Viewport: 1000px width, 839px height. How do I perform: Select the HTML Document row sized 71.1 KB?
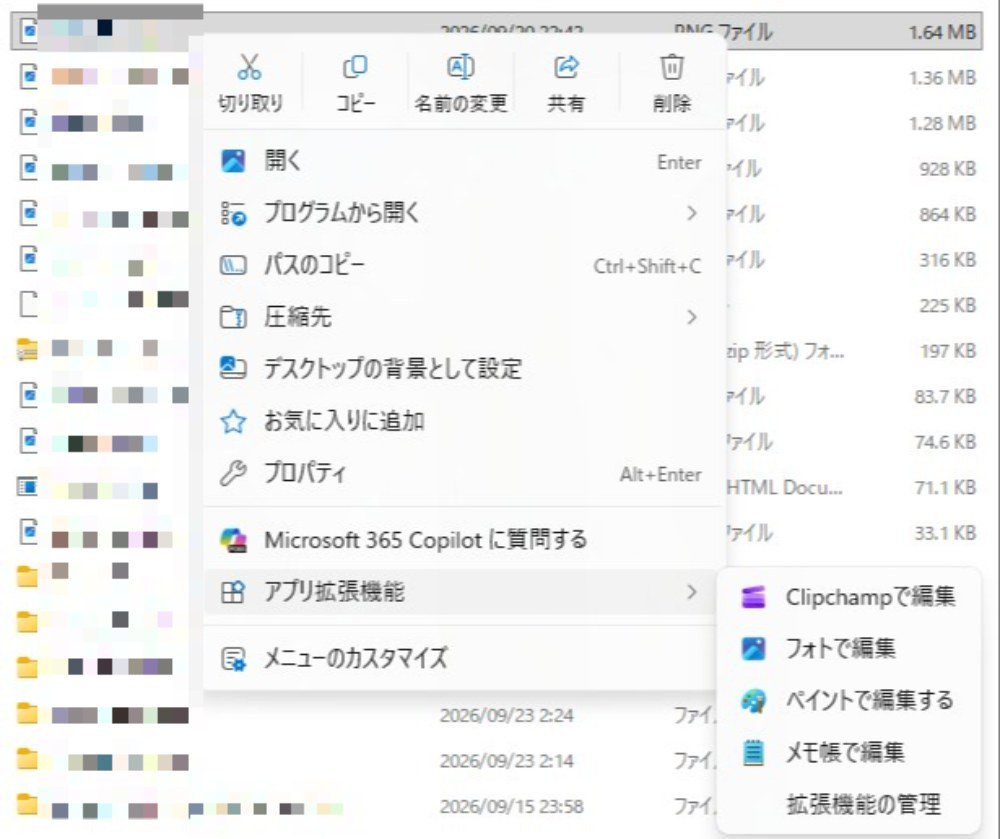(496, 488)
